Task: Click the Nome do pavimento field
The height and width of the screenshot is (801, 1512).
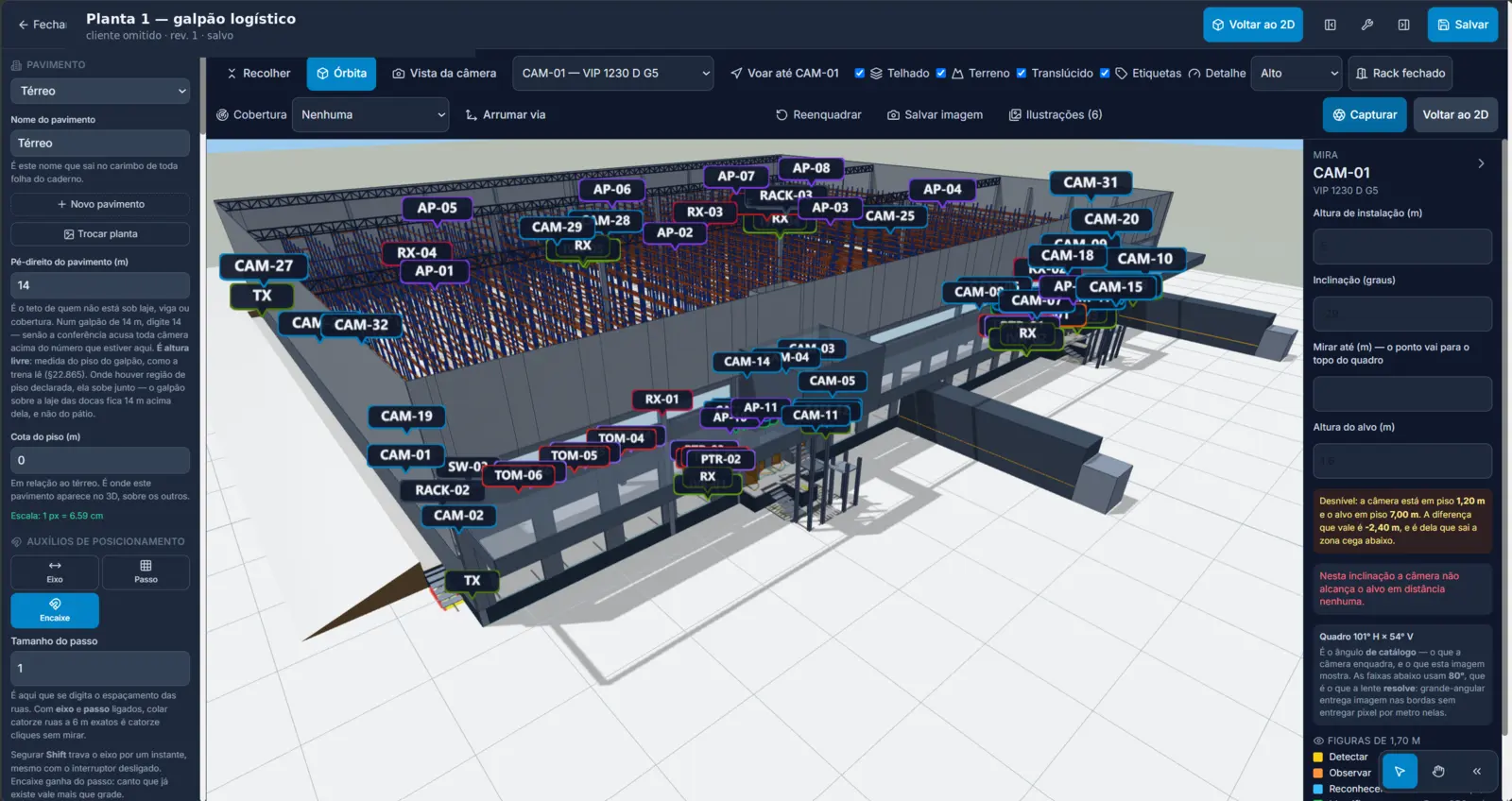Action: tap(100, 143)
